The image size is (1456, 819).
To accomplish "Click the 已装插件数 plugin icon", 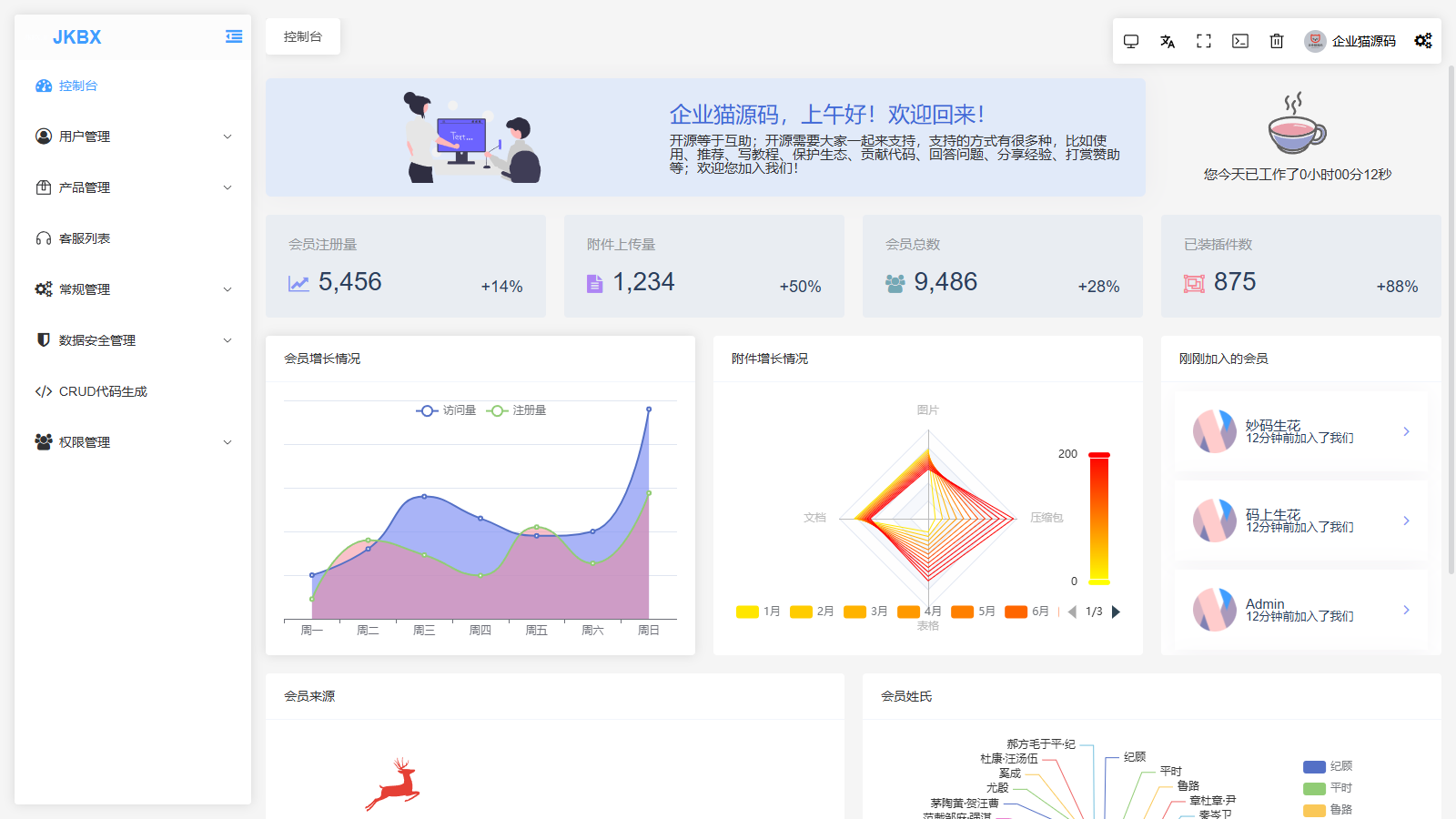I will click(x=1194, y=284).
